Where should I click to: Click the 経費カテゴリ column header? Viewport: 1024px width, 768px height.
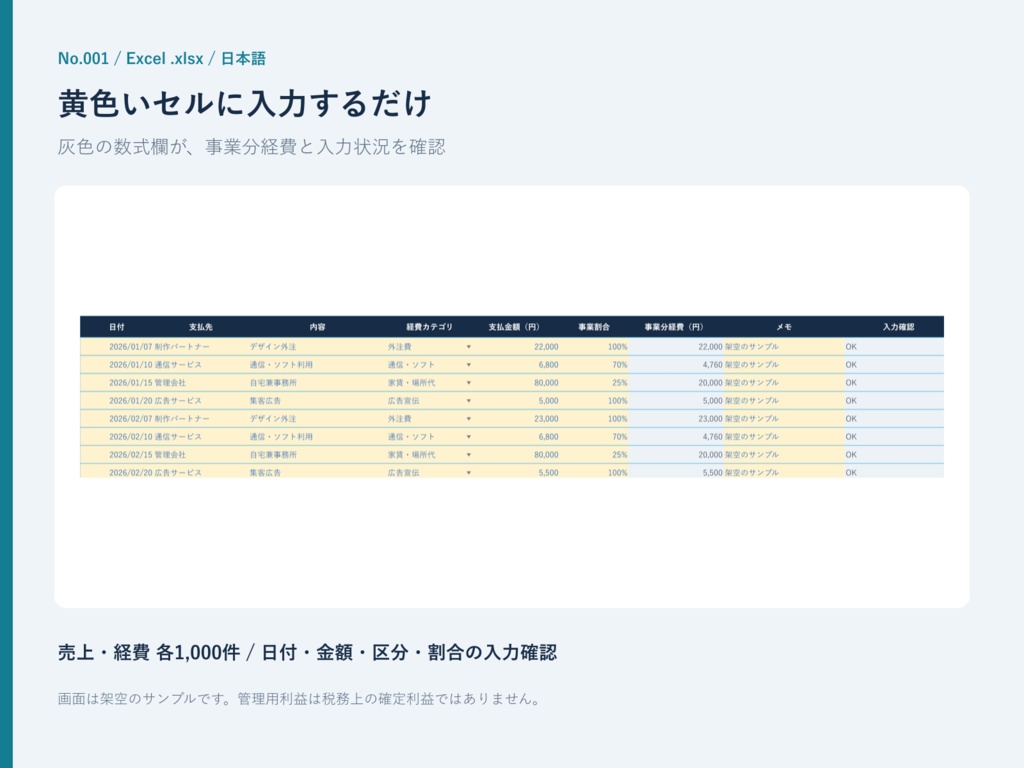click(x=429, y=327)
